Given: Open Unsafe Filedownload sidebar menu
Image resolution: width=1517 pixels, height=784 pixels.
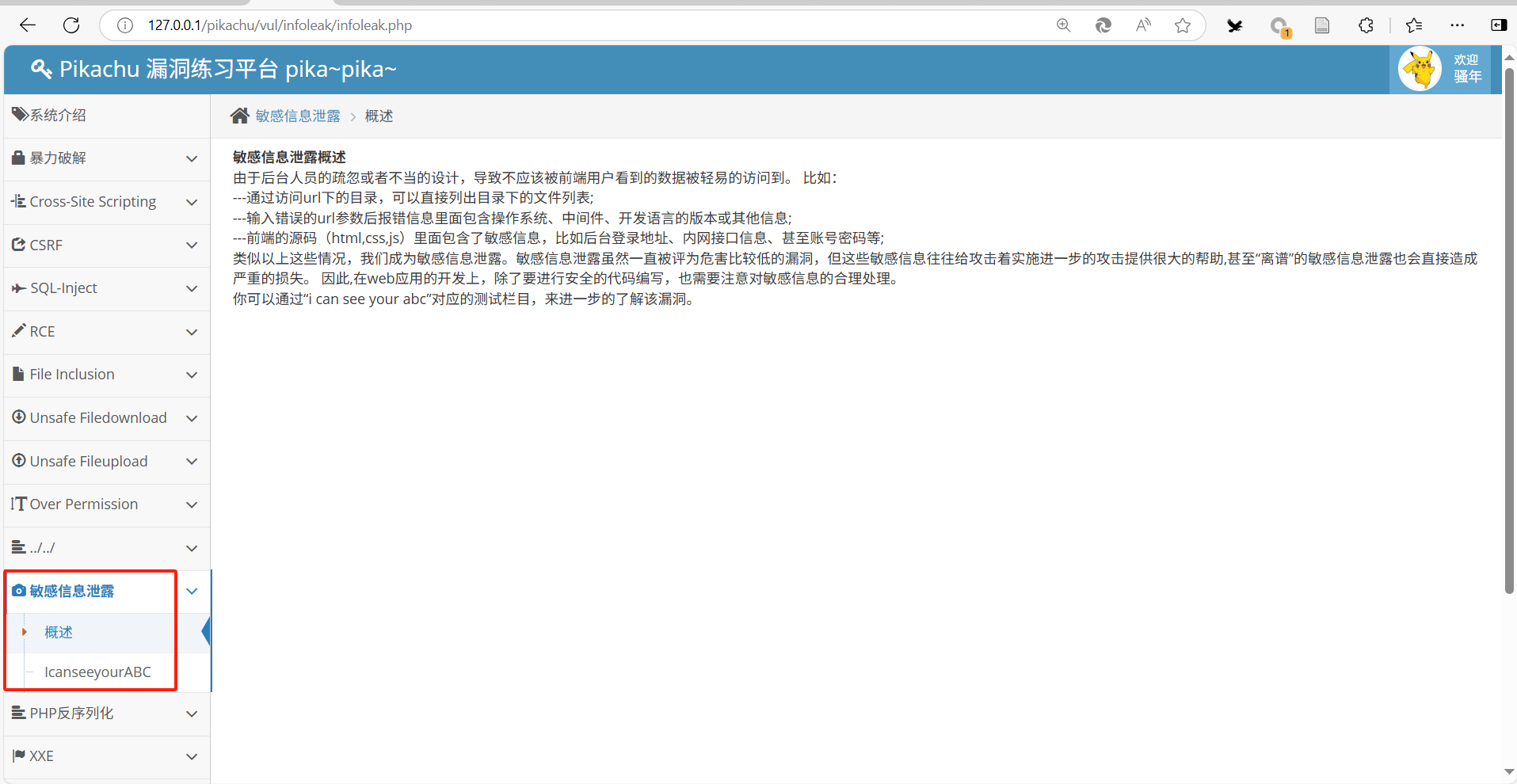Looking at the screenshot, I should [107, 418].
